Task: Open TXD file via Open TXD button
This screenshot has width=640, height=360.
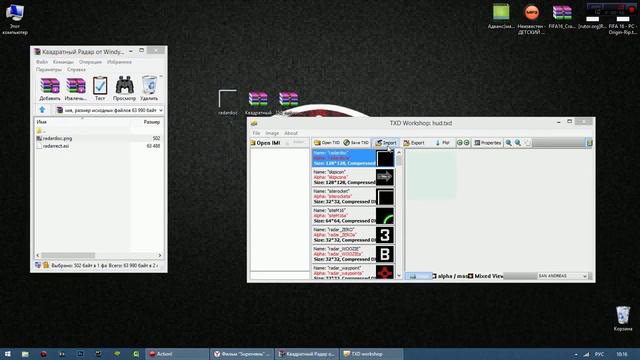Action: [x=327, y=143]
